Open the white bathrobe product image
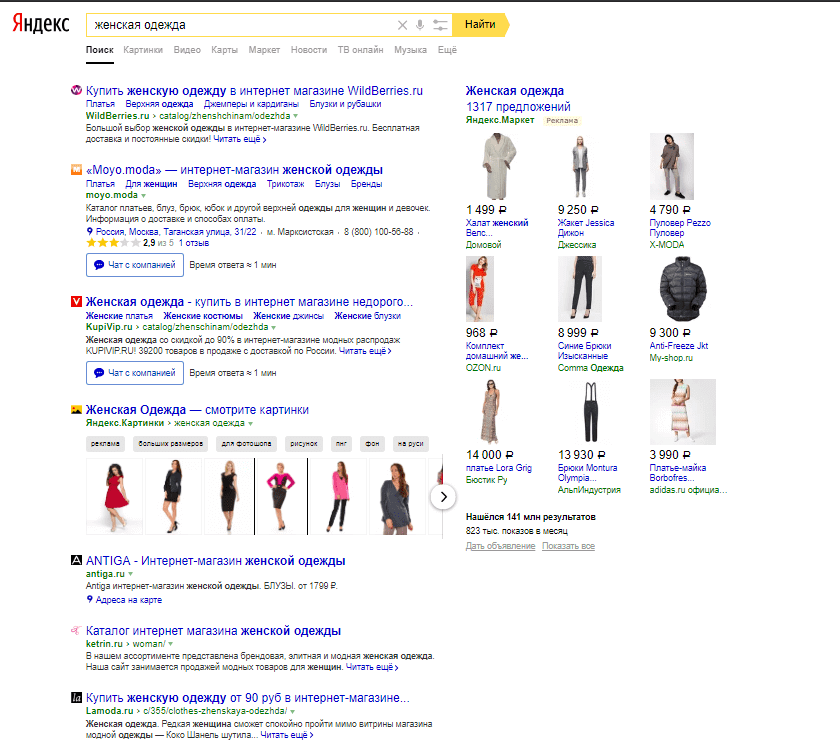This screenshot has height=746, width=840. click(x=499, y=167)
